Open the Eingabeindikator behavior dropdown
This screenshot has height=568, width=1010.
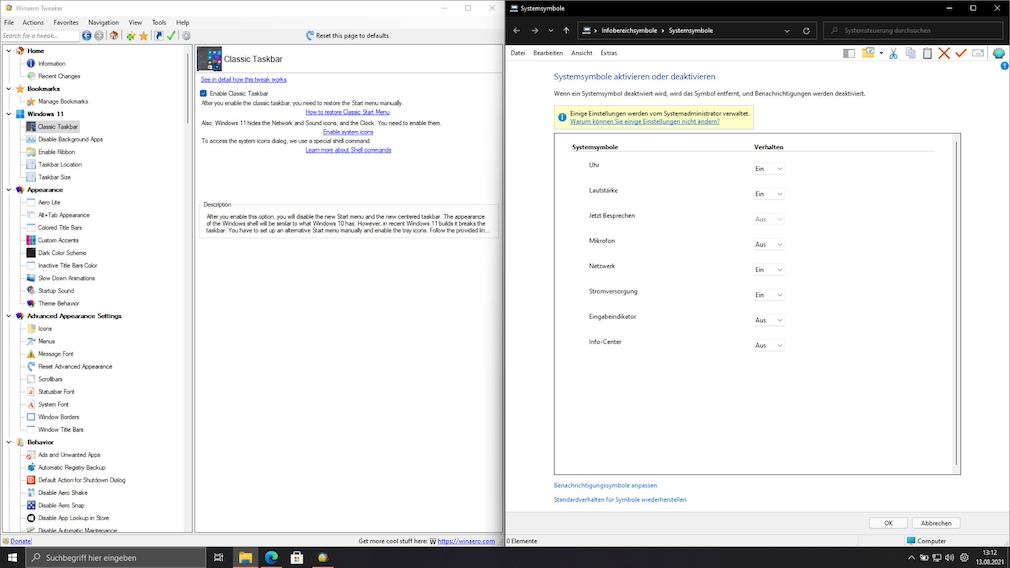[768, 320]
